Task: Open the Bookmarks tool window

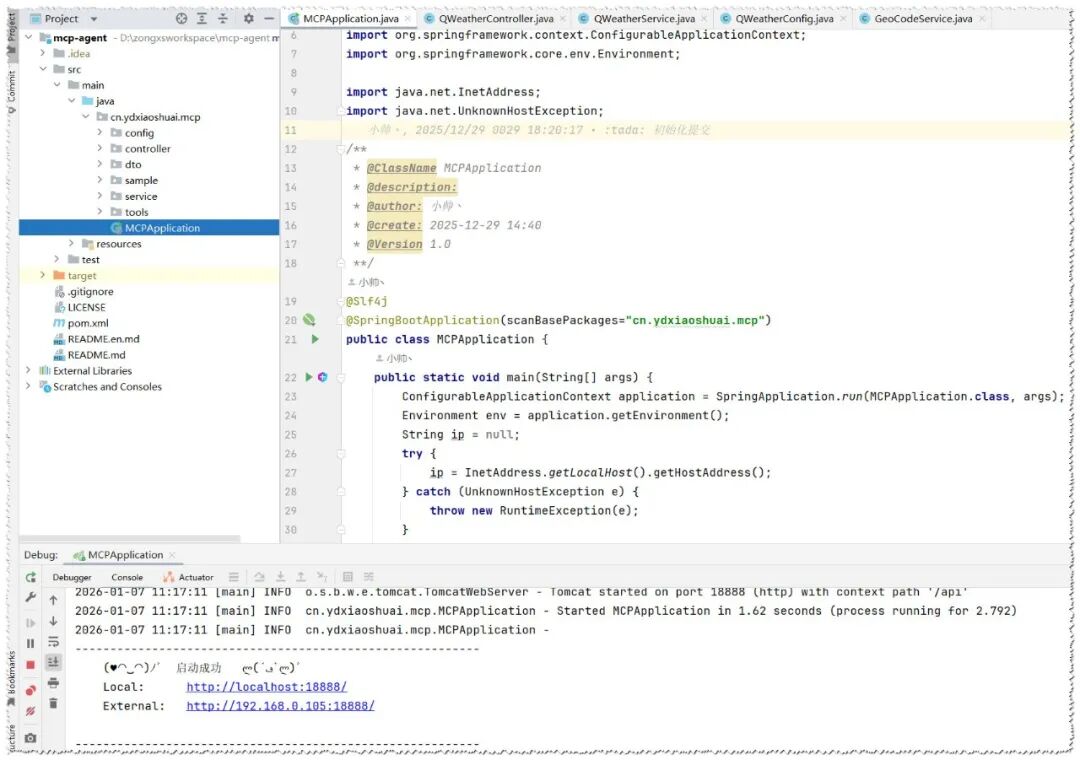Action: click(x=12, y=679)
